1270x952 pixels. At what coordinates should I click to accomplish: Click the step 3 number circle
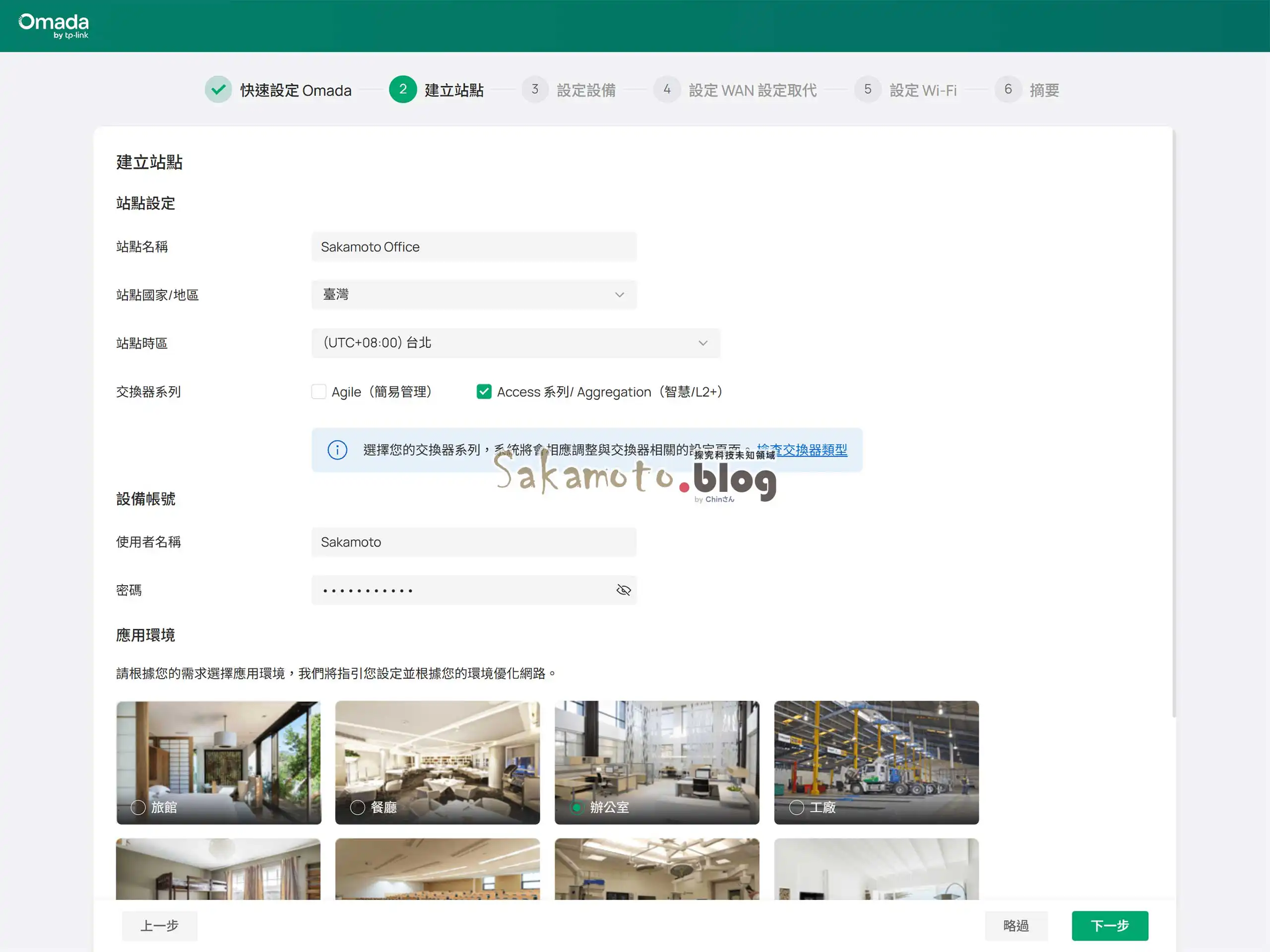534,90
